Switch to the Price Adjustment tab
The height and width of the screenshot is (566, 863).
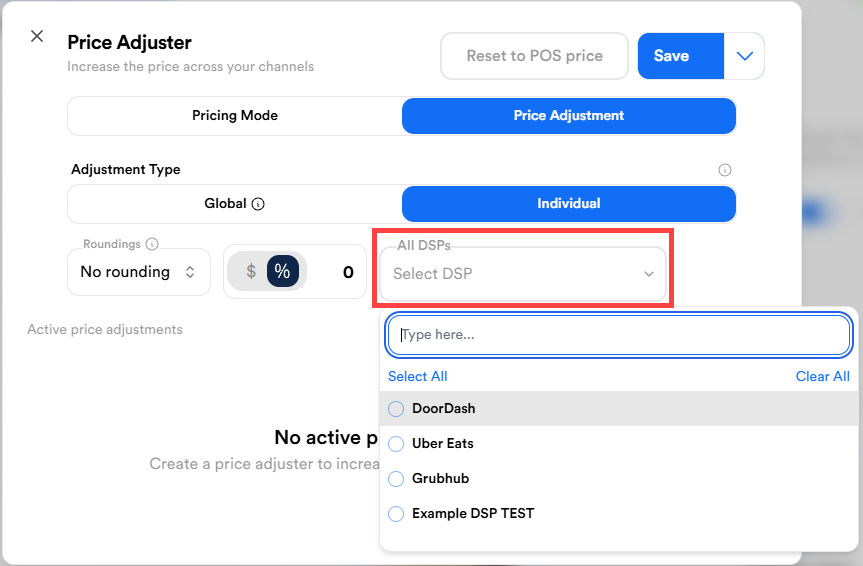click(568, 116)
